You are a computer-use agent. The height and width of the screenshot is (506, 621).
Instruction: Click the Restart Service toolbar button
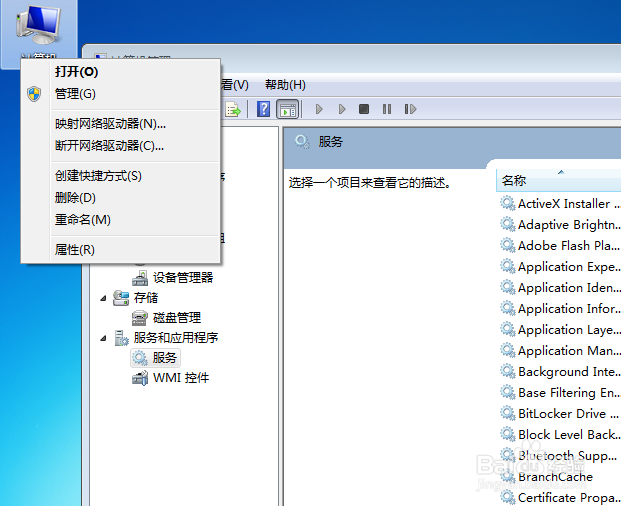[x=410, y=109]
